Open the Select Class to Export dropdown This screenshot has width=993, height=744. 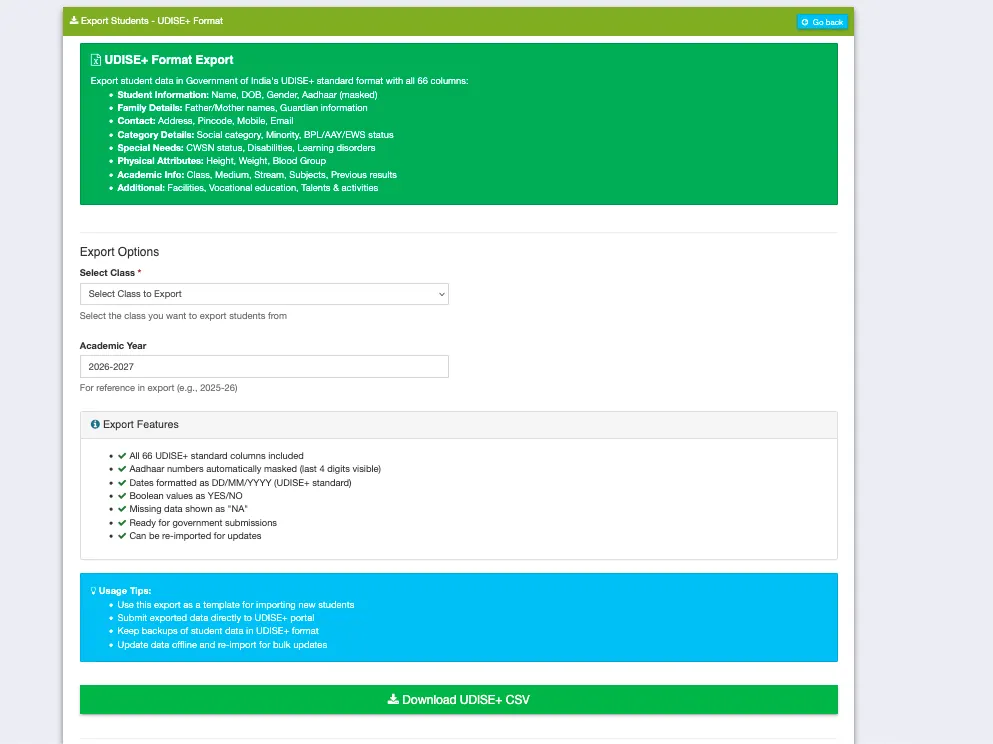(x=264, y=294)
